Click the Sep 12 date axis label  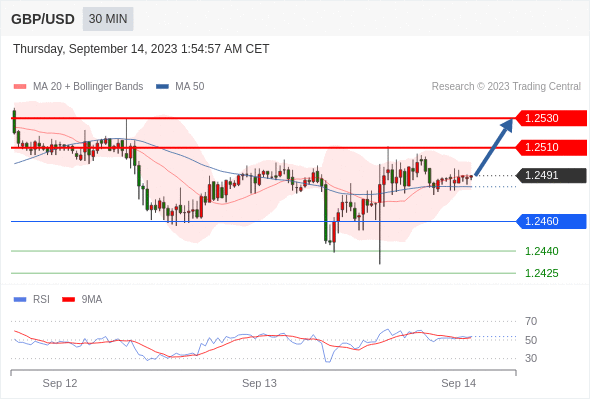(x=60, y=383)
